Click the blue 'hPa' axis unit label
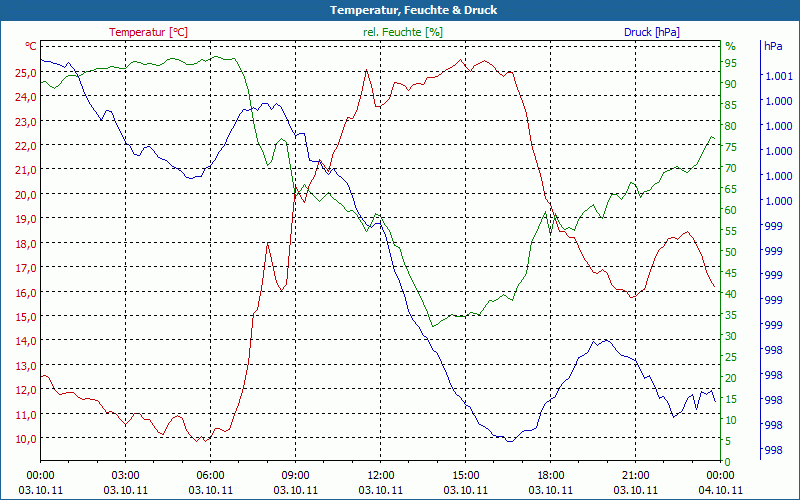800x500 pixels. pyautogui.click(x=773, y=46)
